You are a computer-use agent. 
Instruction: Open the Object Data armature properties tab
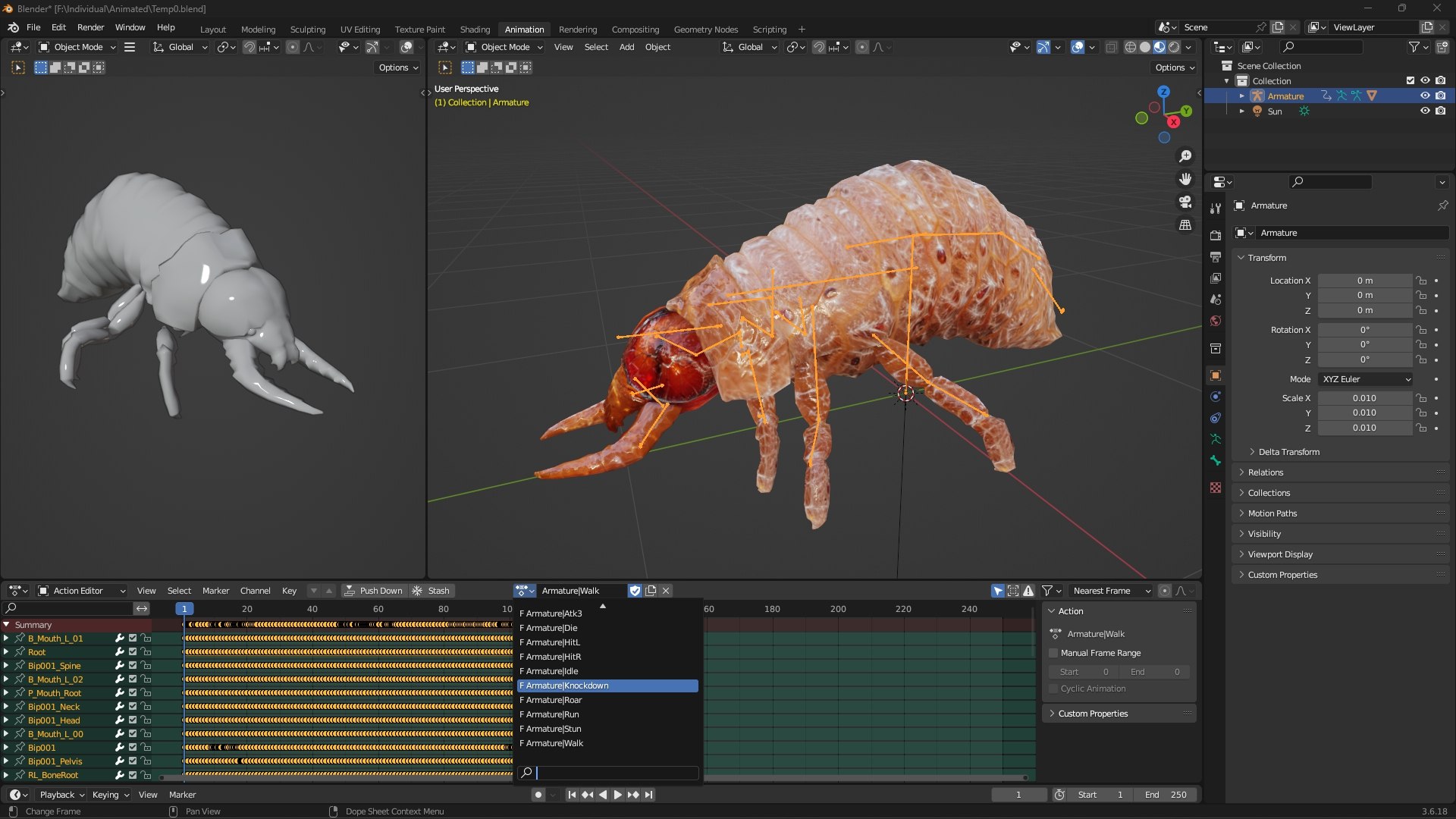(x=1216, y=439)
